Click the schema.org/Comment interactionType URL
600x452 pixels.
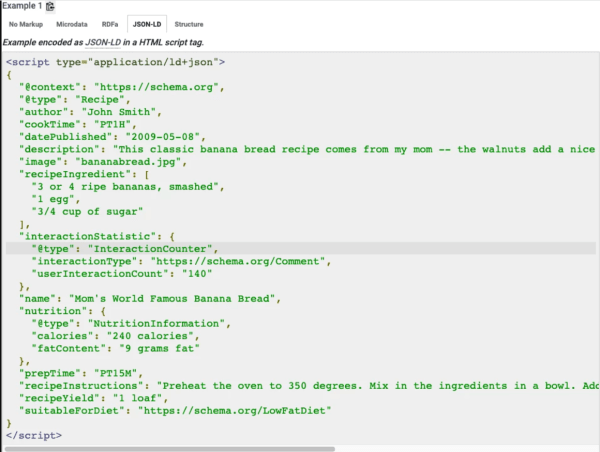(x=234, y=261)
